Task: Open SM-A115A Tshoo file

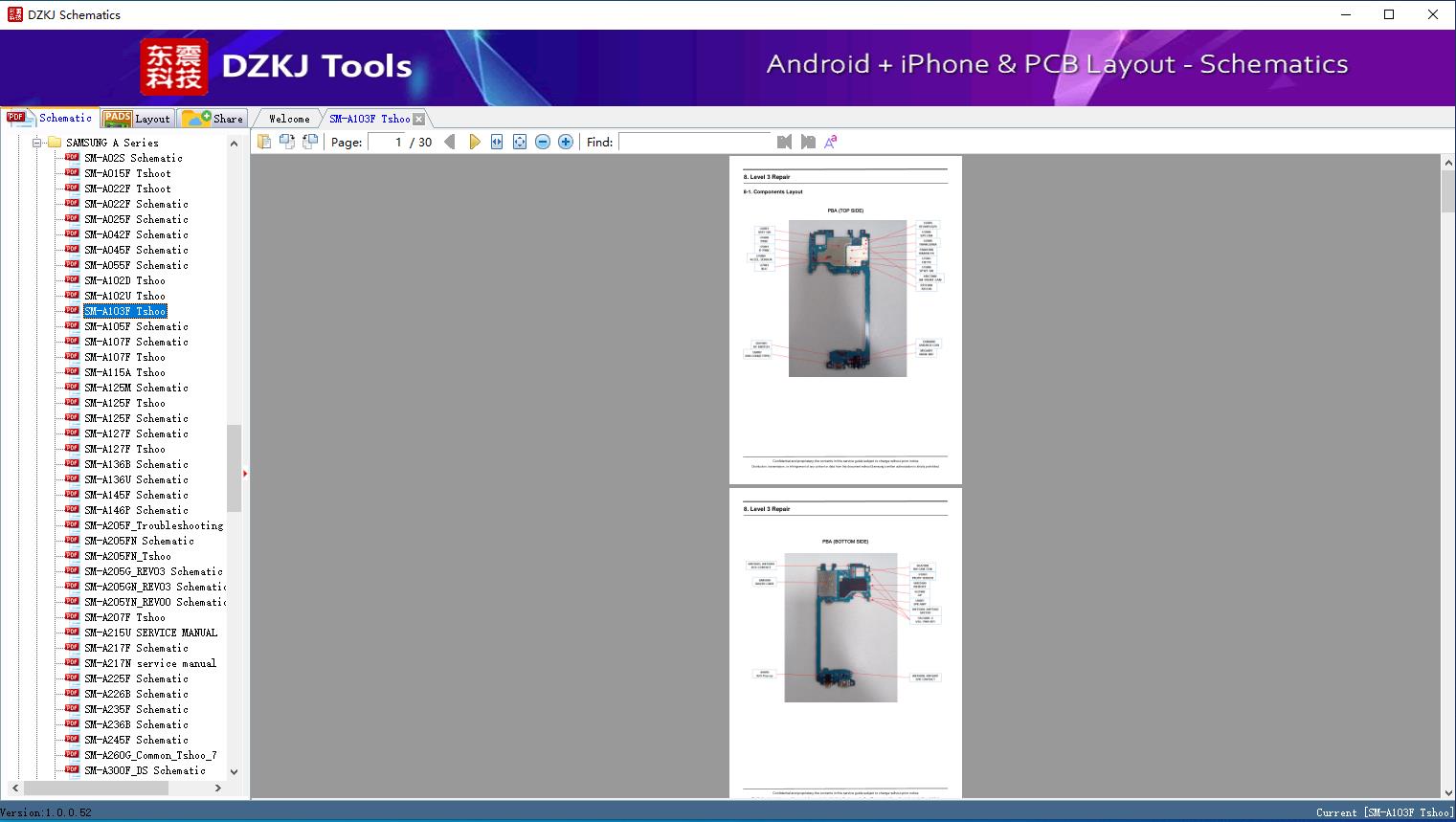Action: [x=124, y=372]
